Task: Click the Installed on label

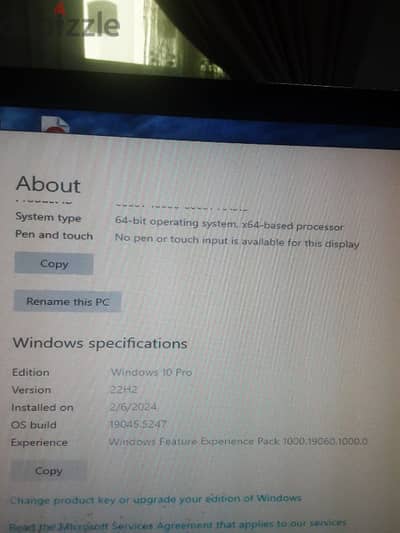Action: [42, 407]
